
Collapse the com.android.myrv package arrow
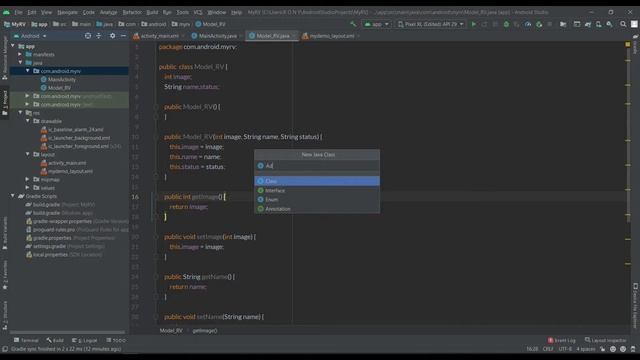click(27, 71)
